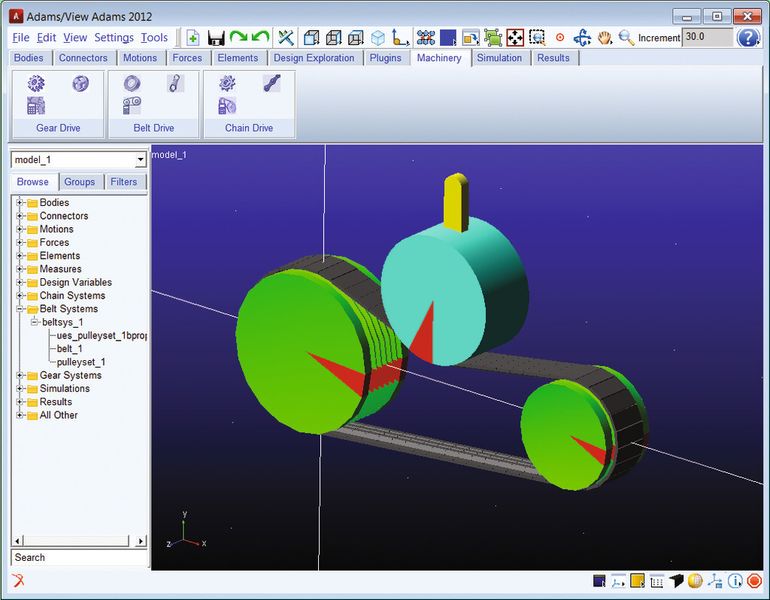Screen dimensions: 770x600
Task: Expand the Motions tree folder
Action: point(20,229)
